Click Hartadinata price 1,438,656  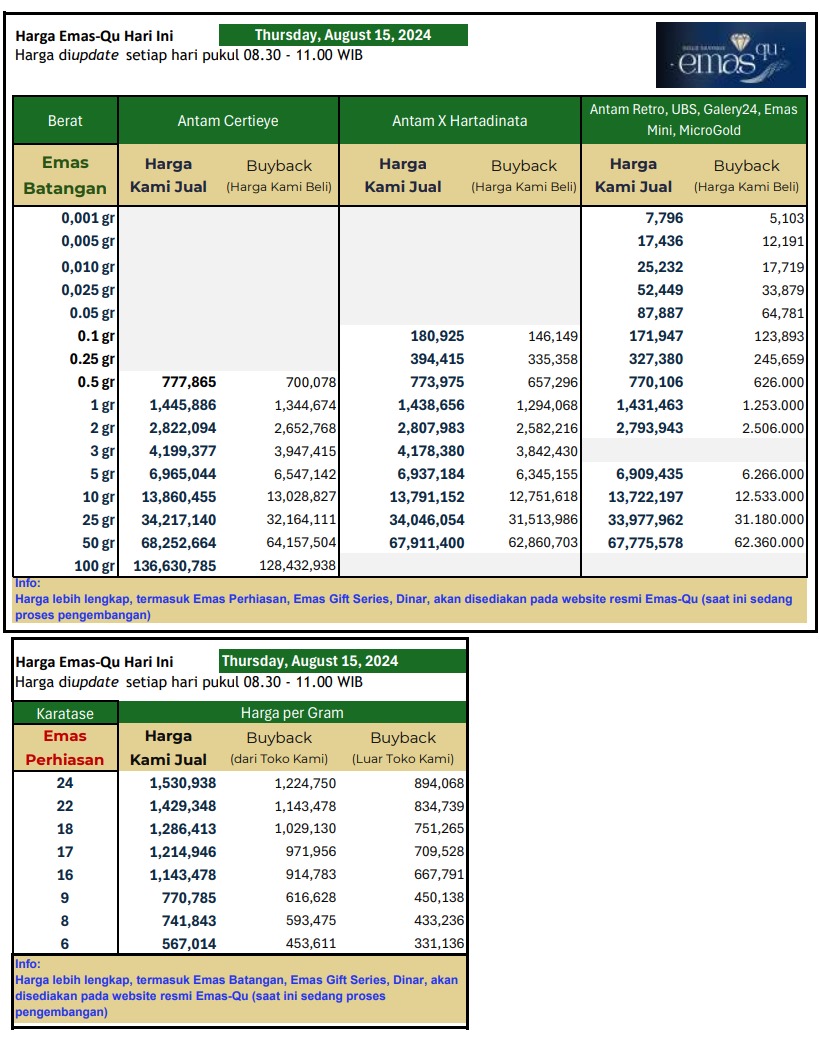[431, 405]
